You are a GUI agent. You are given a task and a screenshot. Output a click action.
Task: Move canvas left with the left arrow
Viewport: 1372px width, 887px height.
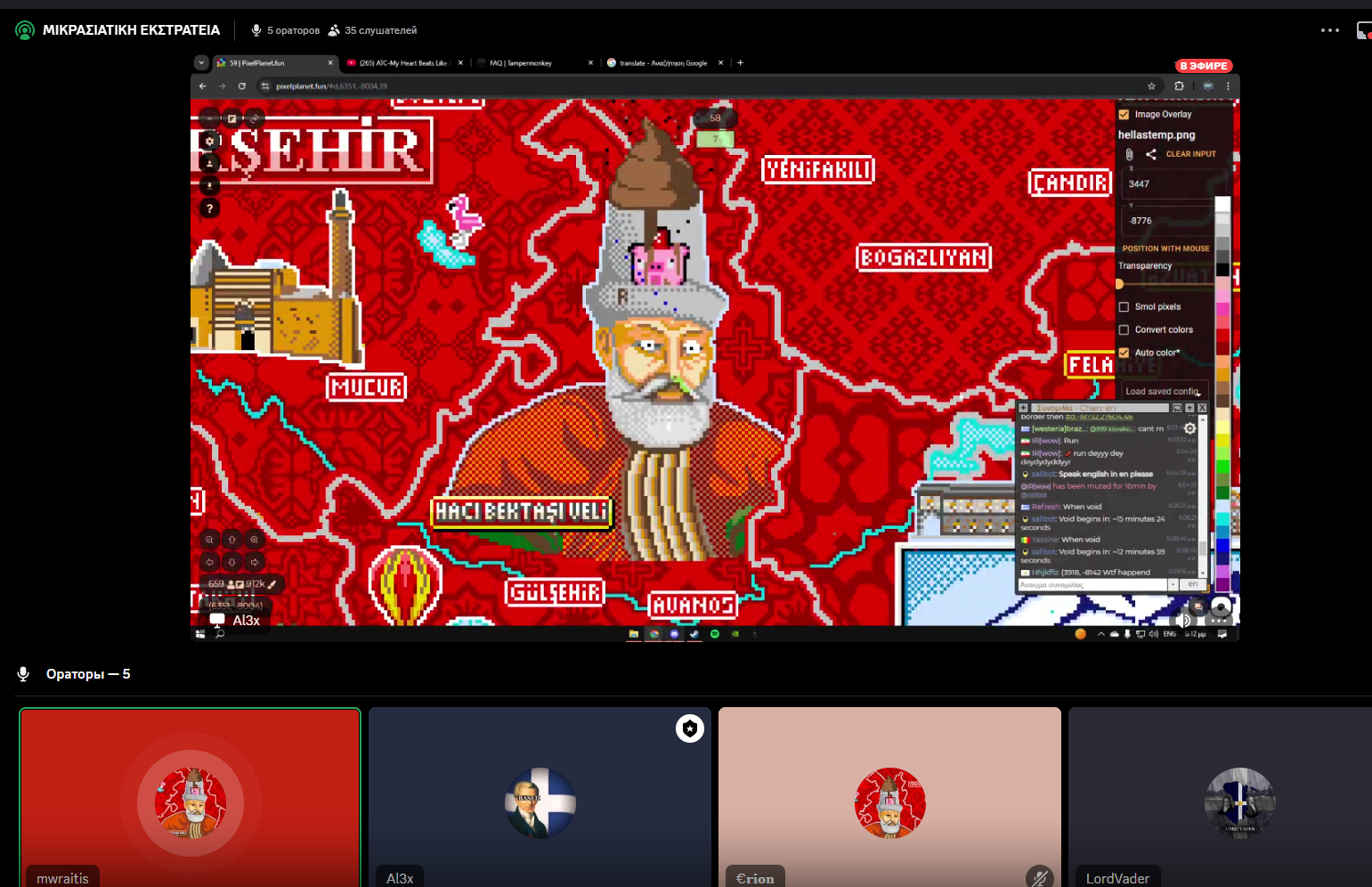(x=209, y=562)
